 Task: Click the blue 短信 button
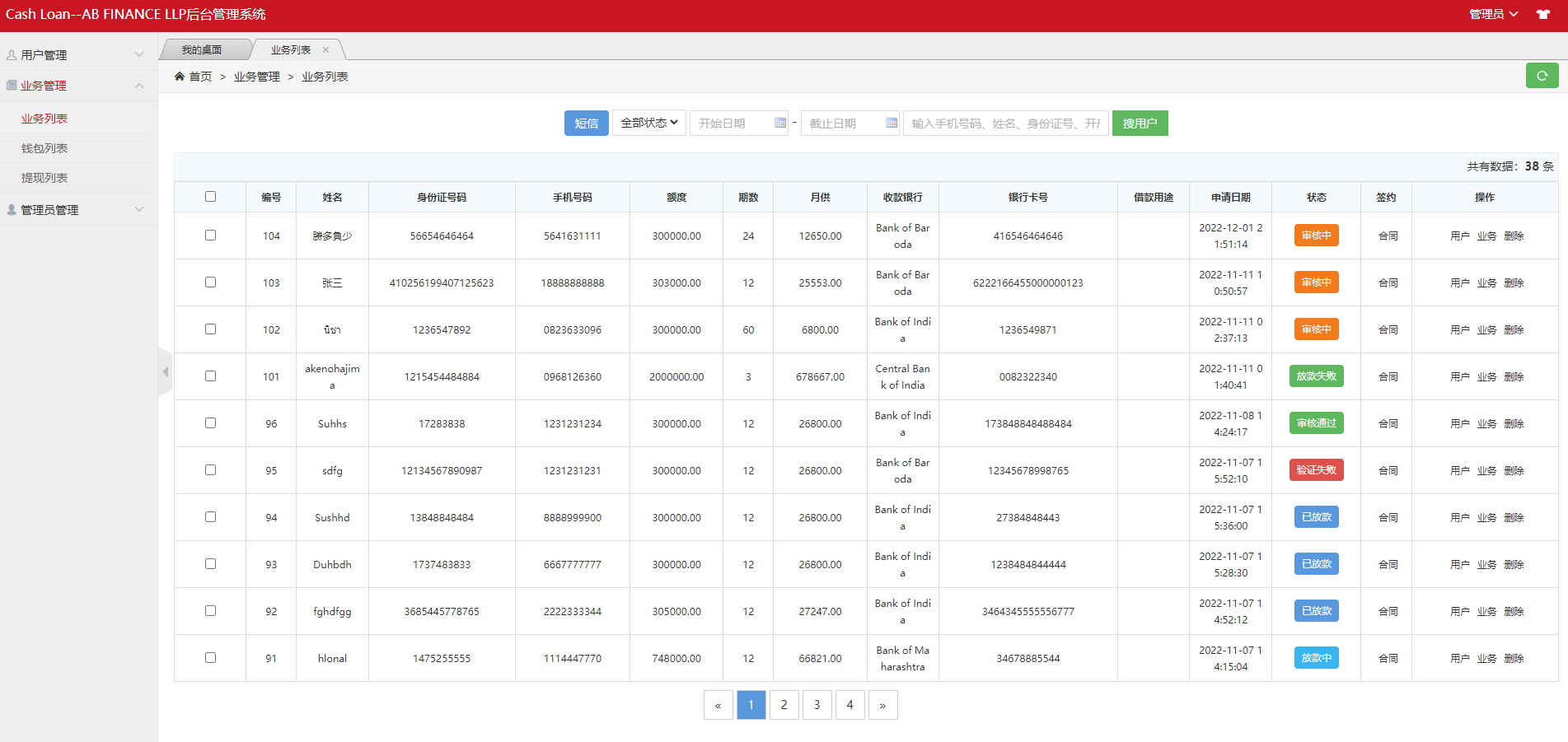pyautogui.click(x=586, y=124)
